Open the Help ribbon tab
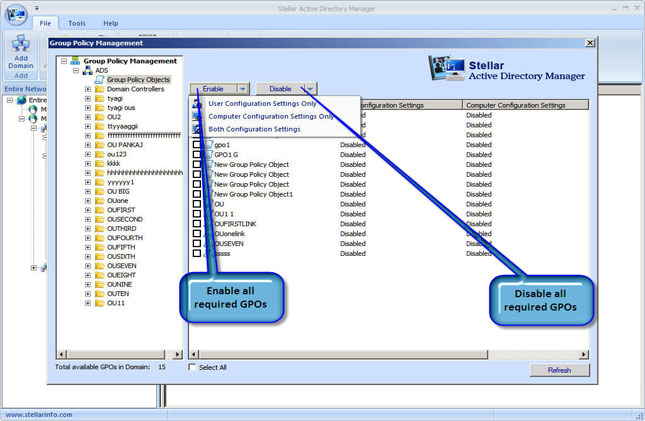The height and width of the screenshot is (421, 645). pos(111,23)
